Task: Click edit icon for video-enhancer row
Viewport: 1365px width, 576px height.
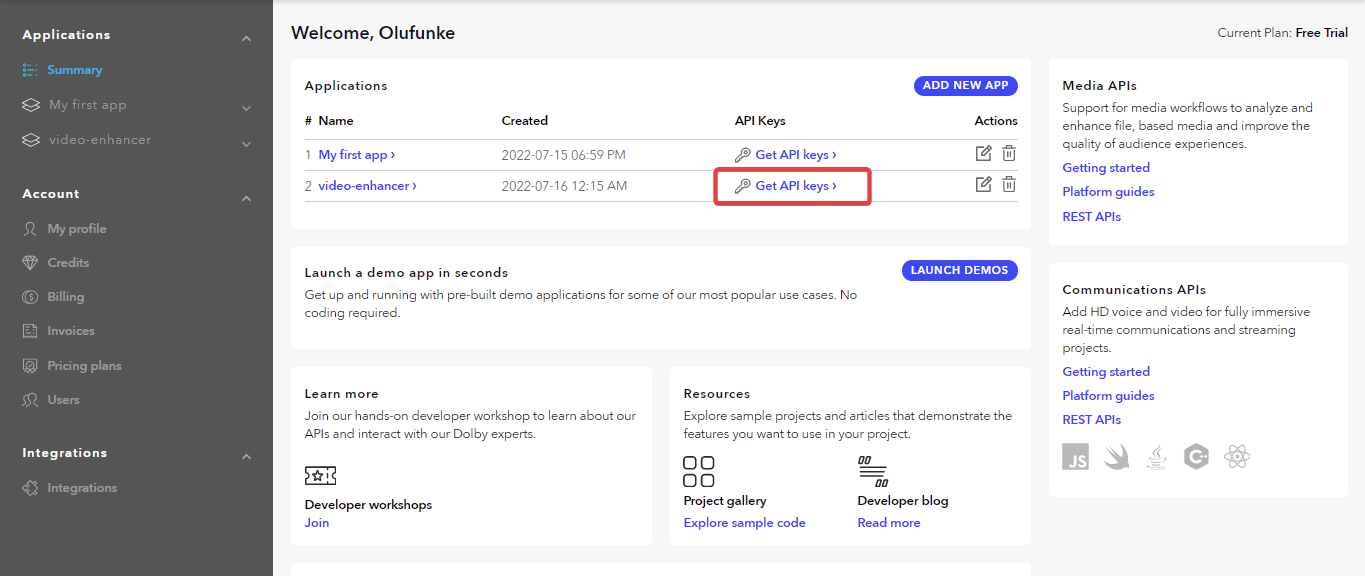Action: [x=983, y=184]
